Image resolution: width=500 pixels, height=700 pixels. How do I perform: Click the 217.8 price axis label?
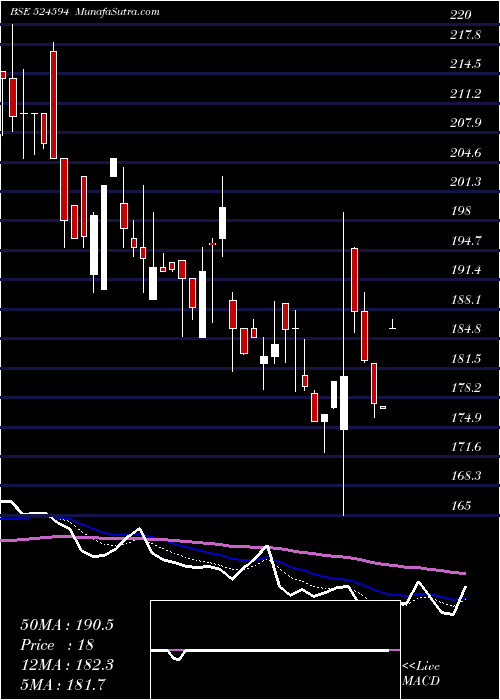pyautogui.click(x=466, y=35)
